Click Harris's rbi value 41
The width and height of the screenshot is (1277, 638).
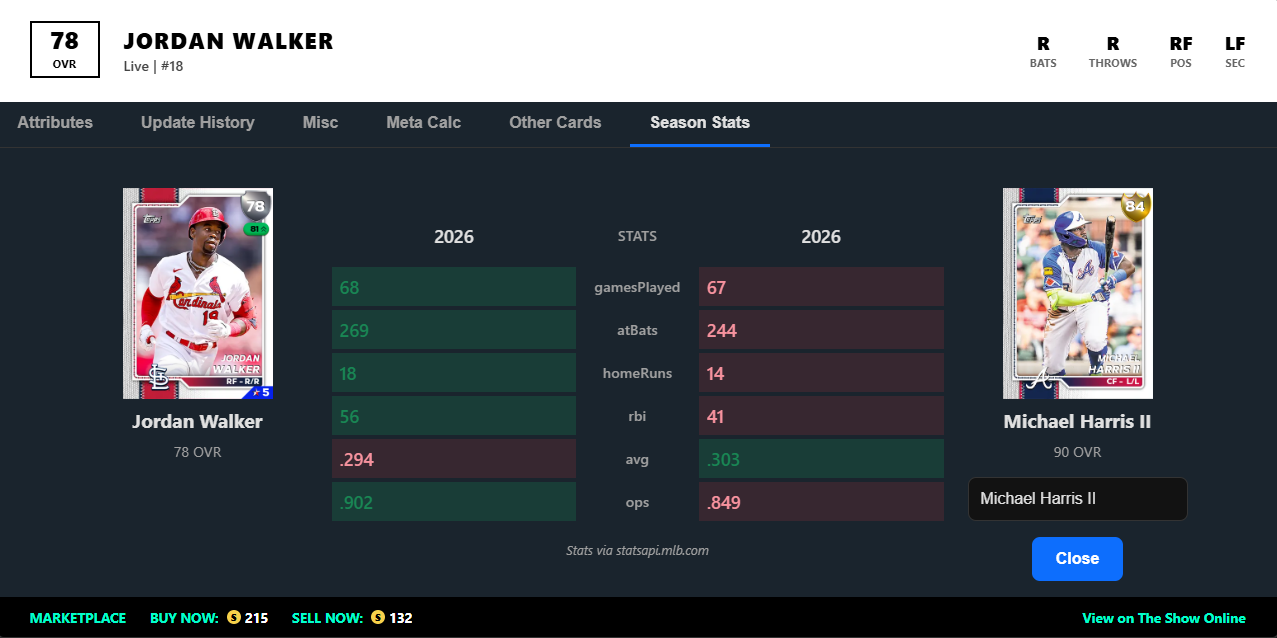(821, 416)
